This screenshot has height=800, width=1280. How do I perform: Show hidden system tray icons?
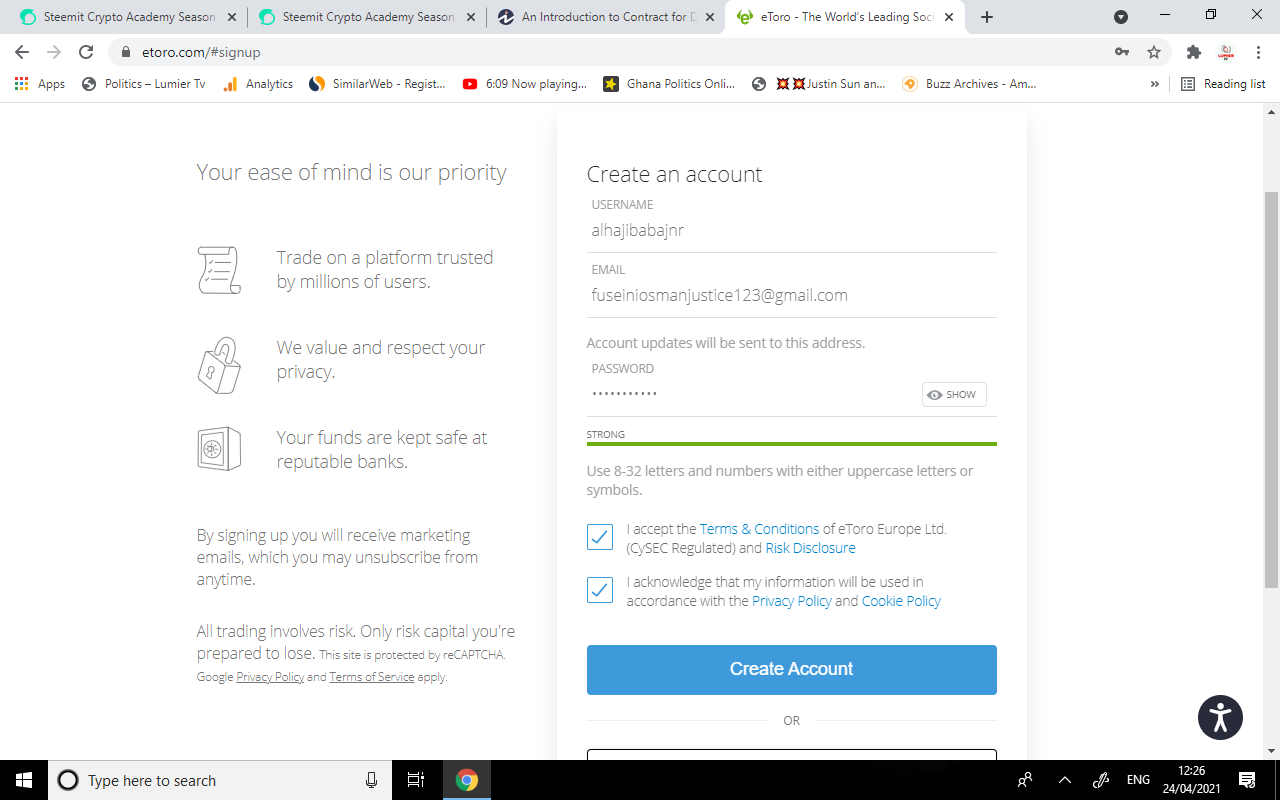coord(1064,780)
